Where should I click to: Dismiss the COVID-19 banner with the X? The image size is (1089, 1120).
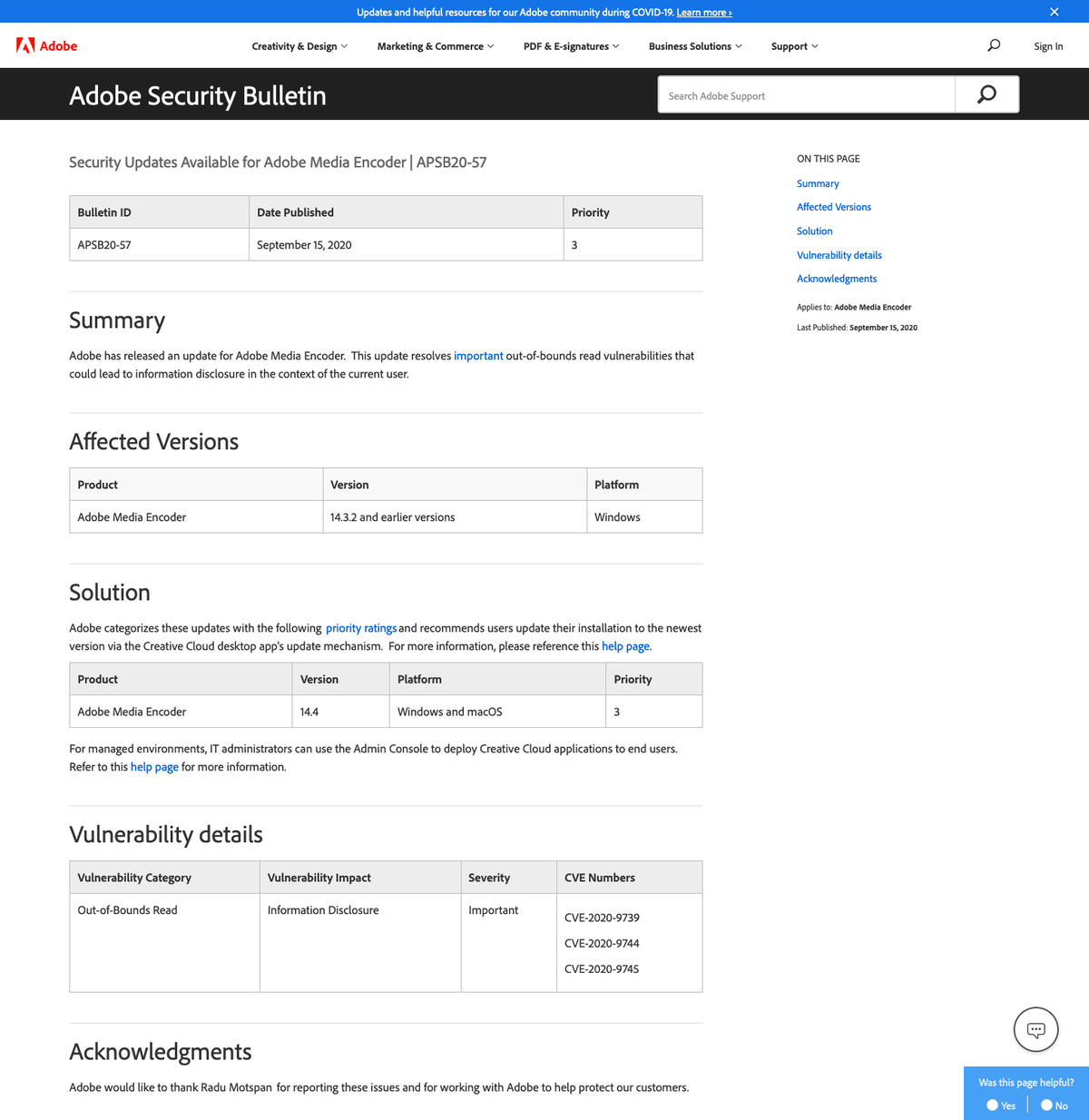[x=1055, y=12]
